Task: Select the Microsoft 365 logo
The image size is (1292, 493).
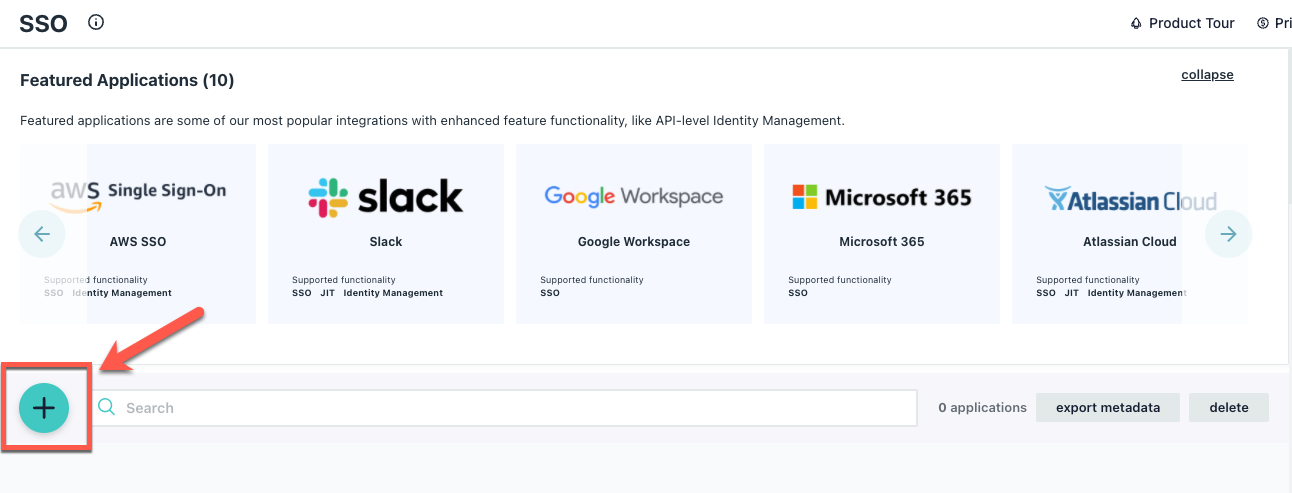Action: [x=882, y=197]
